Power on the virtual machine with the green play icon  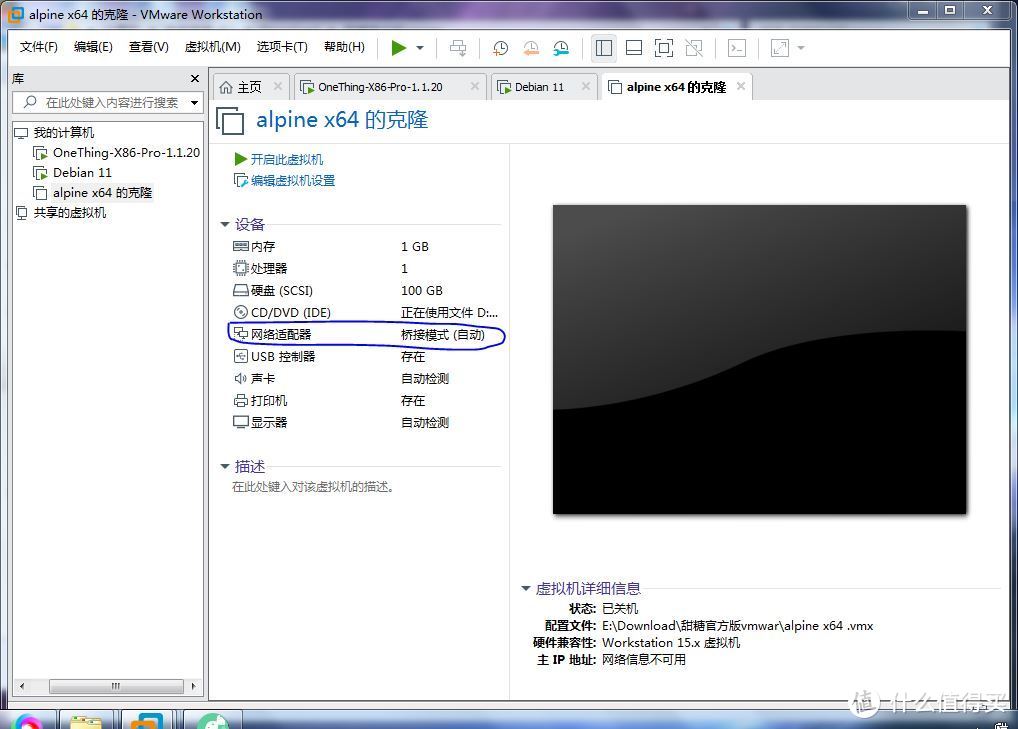(x=398, y=47)
